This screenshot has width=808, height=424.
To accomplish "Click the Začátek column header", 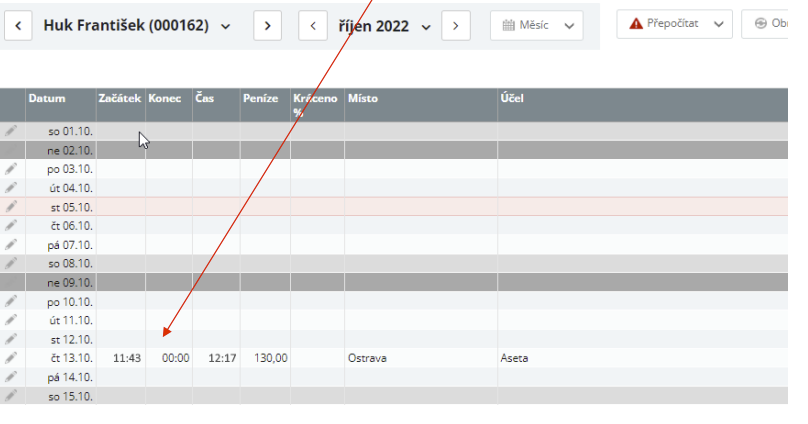I will point(121,105).
